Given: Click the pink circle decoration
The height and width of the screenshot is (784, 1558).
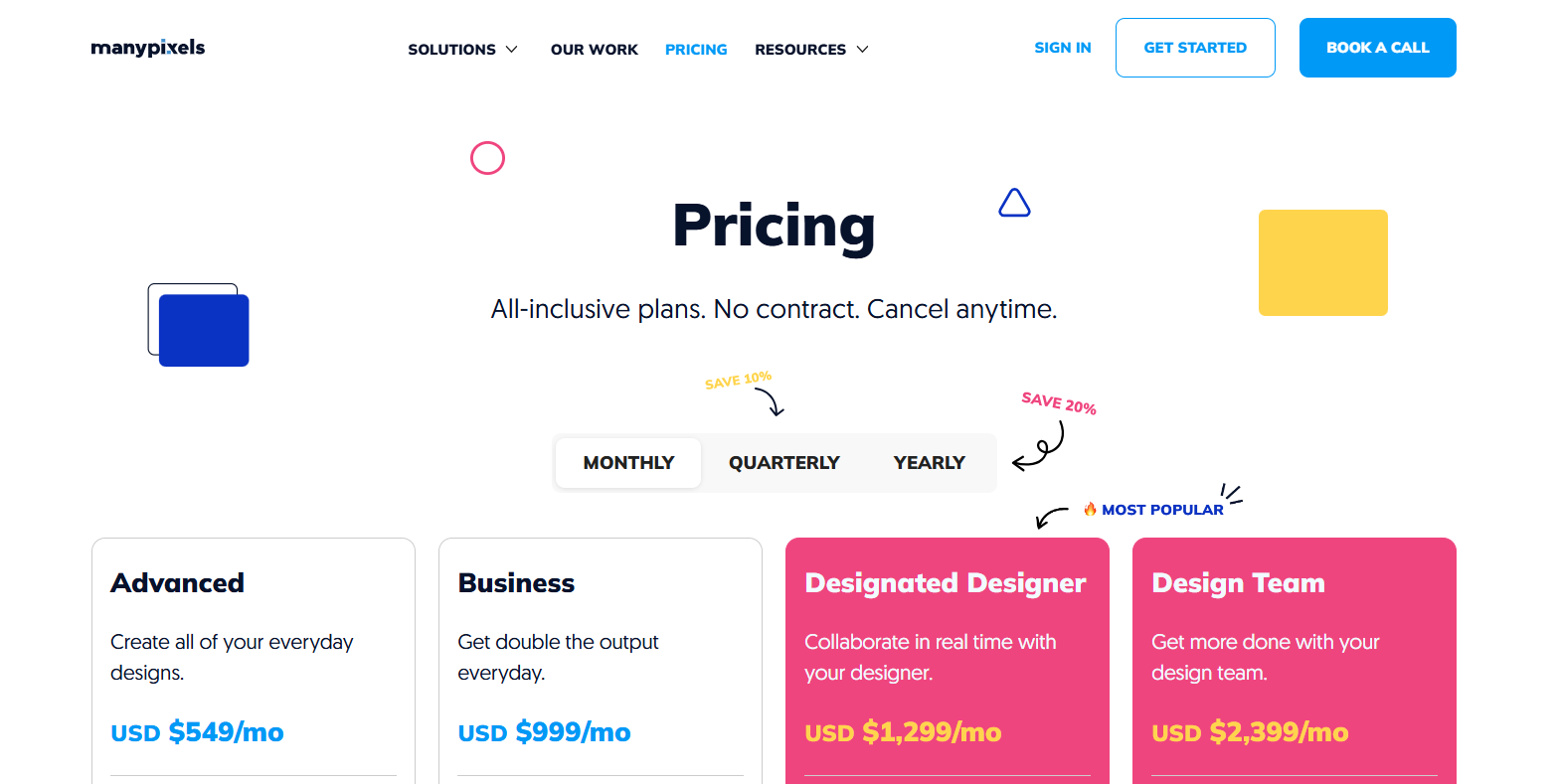Looking at the screenshot, I should [487, 158].
